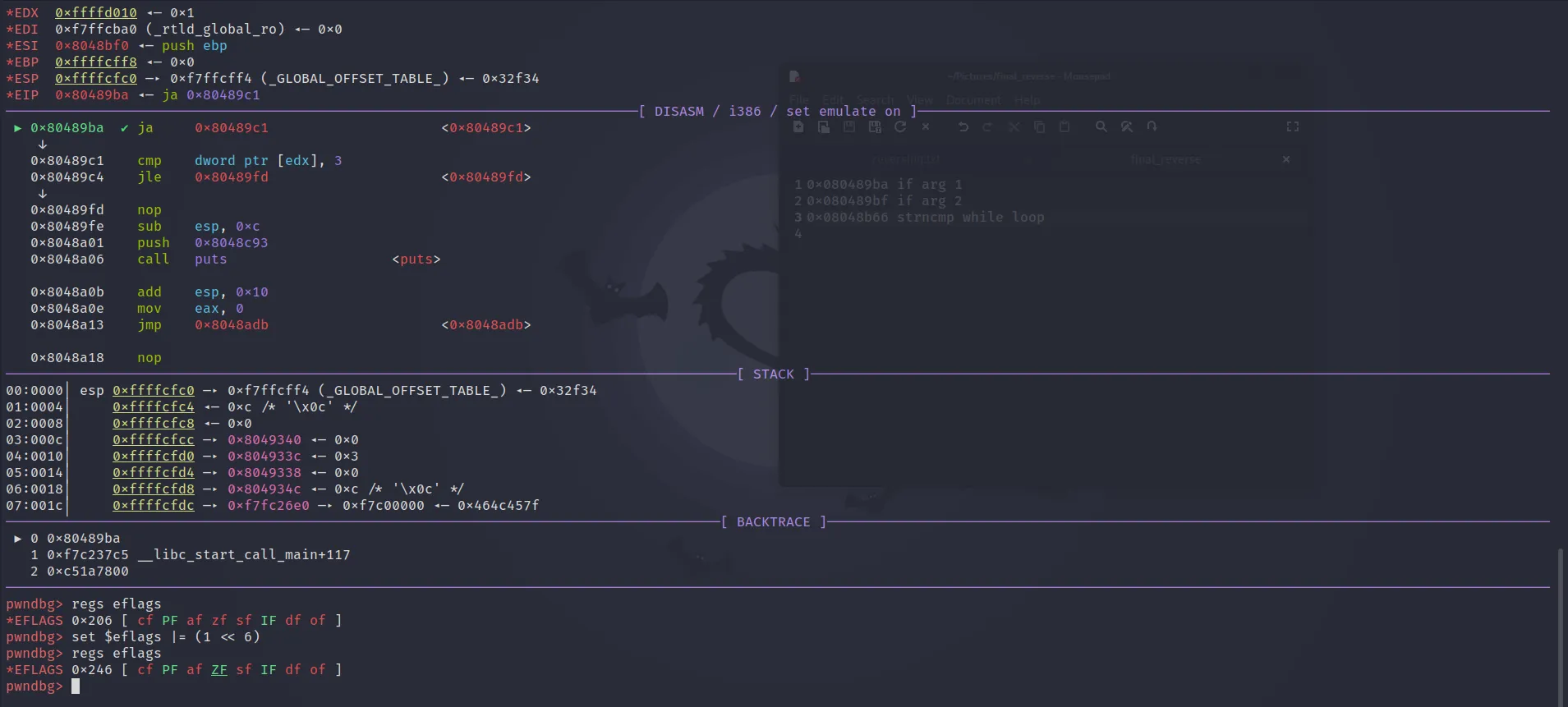
Task: Click the Mousepad window title icon
Action: pyautogui.click(x=794, y=76)
